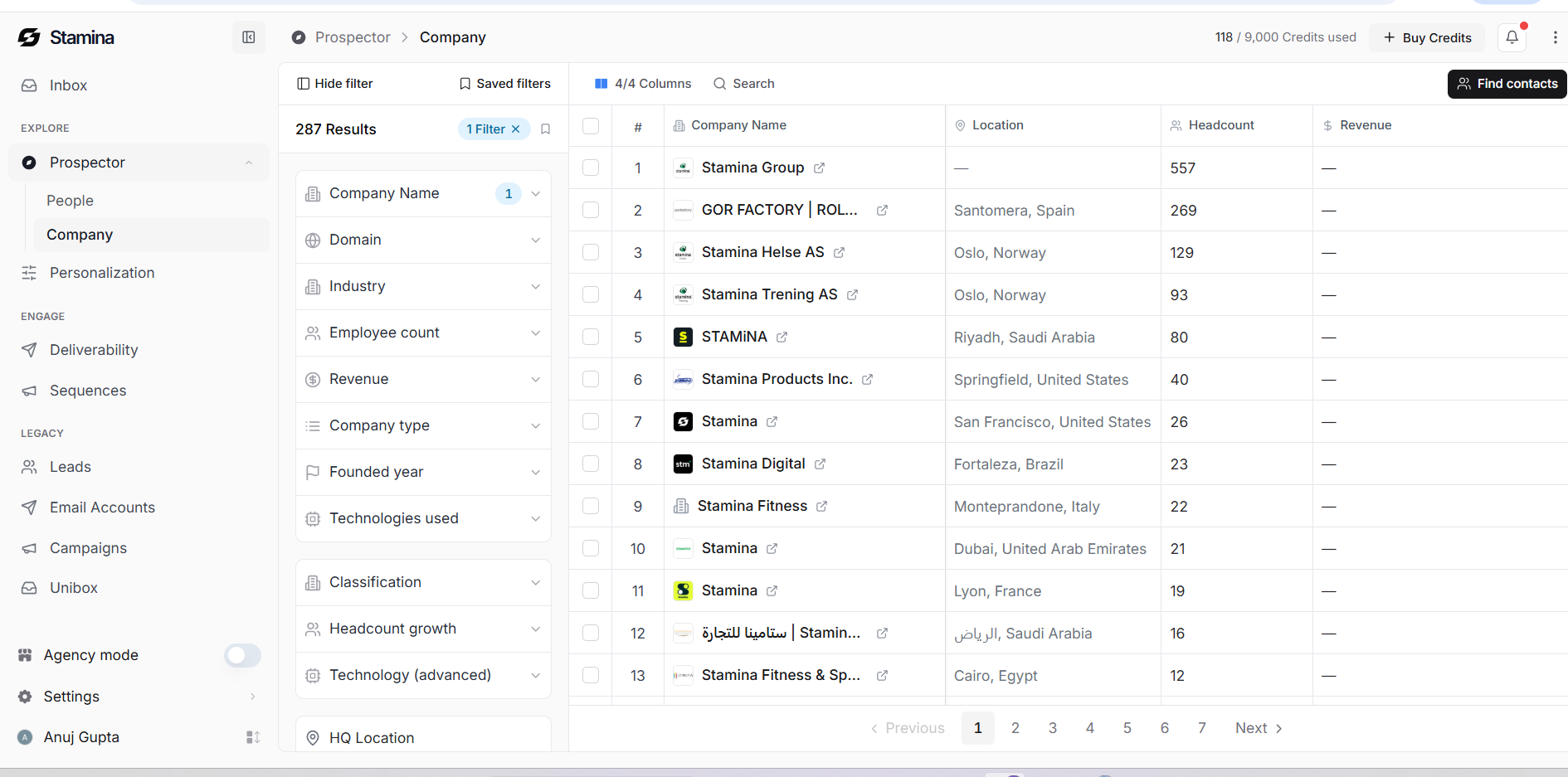The image size is (1568, 777).
Task: Check the Stamina Trening AS row checkbox
Action: tap(591, 295)
